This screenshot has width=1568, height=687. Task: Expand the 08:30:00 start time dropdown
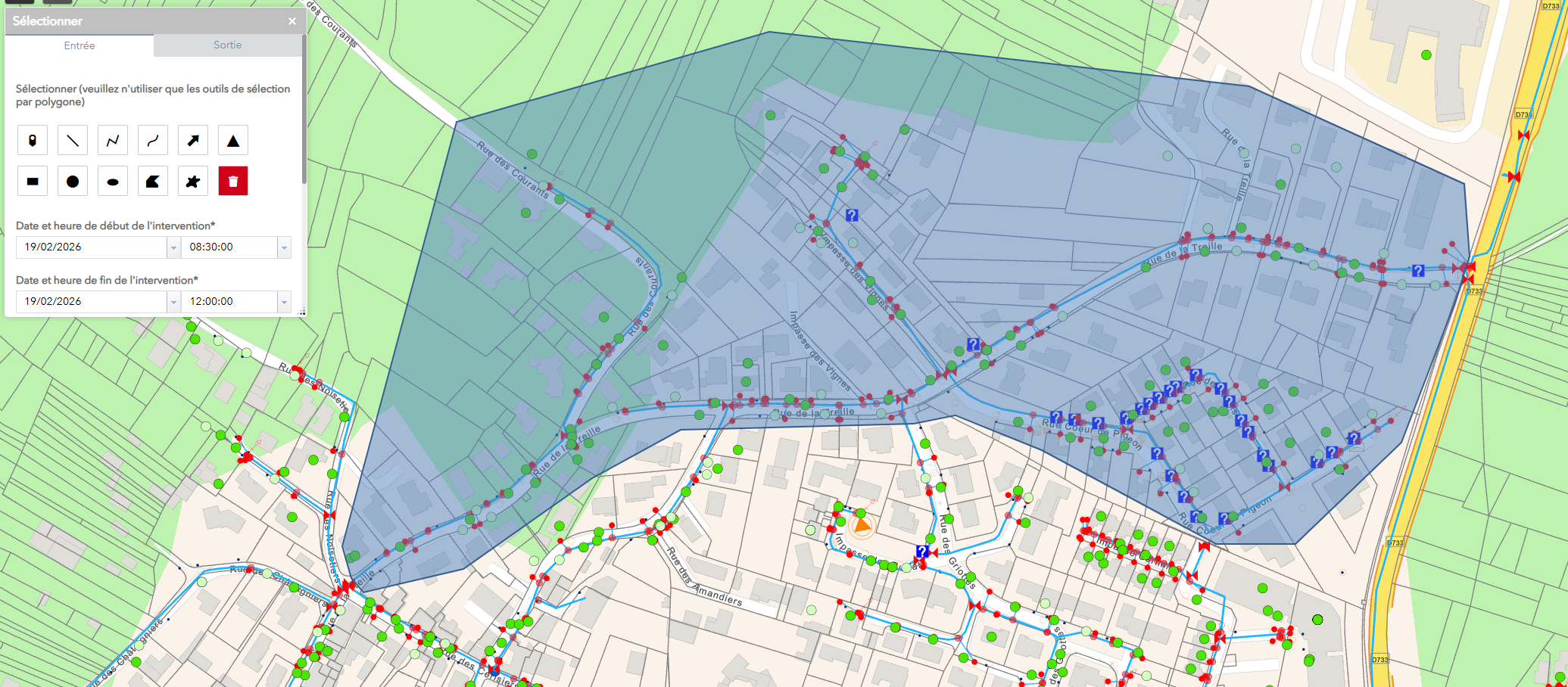tap(284, 247)
